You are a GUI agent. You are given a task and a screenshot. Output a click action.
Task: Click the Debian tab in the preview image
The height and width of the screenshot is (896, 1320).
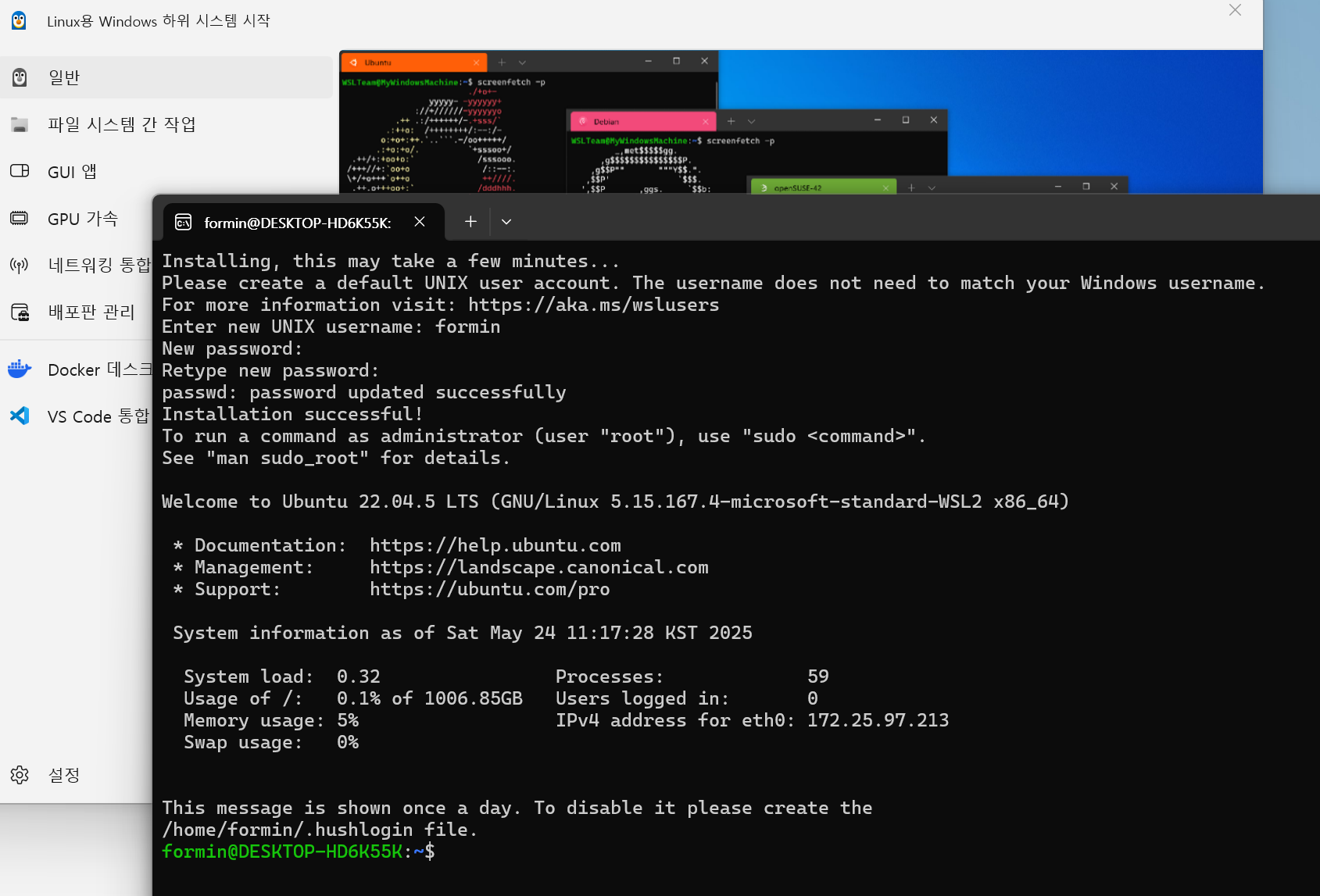(x=642, y=121)
